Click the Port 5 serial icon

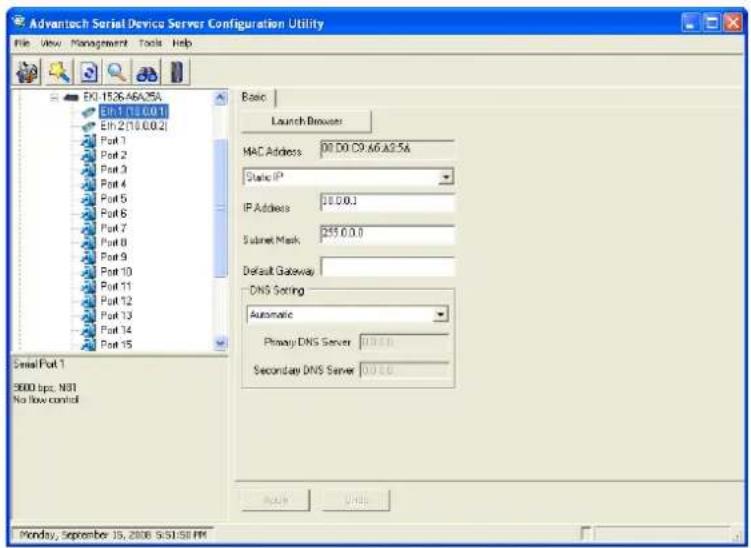89,199
